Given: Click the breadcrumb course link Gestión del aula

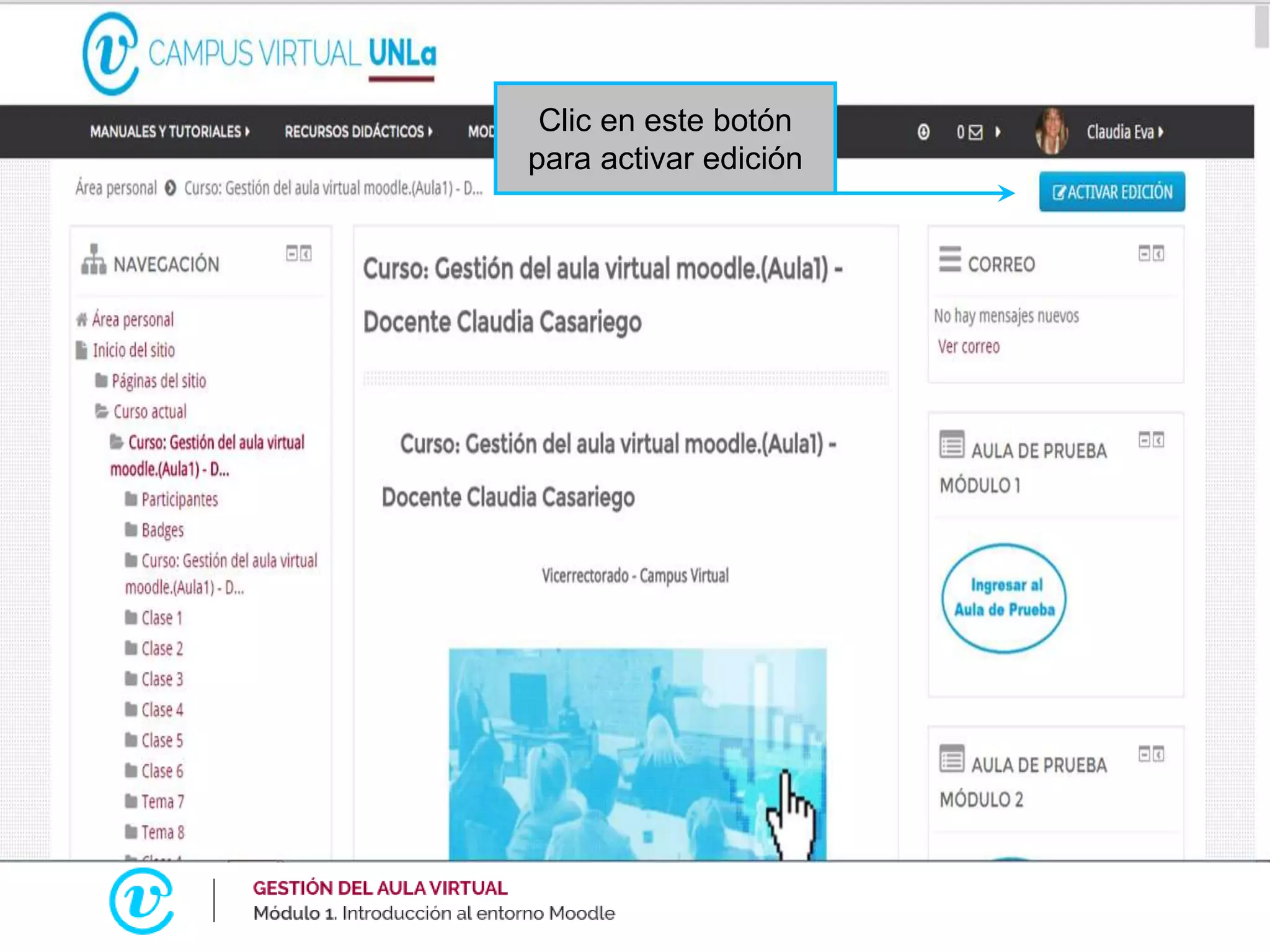Looking at the screenshot, I should [333, 188].
